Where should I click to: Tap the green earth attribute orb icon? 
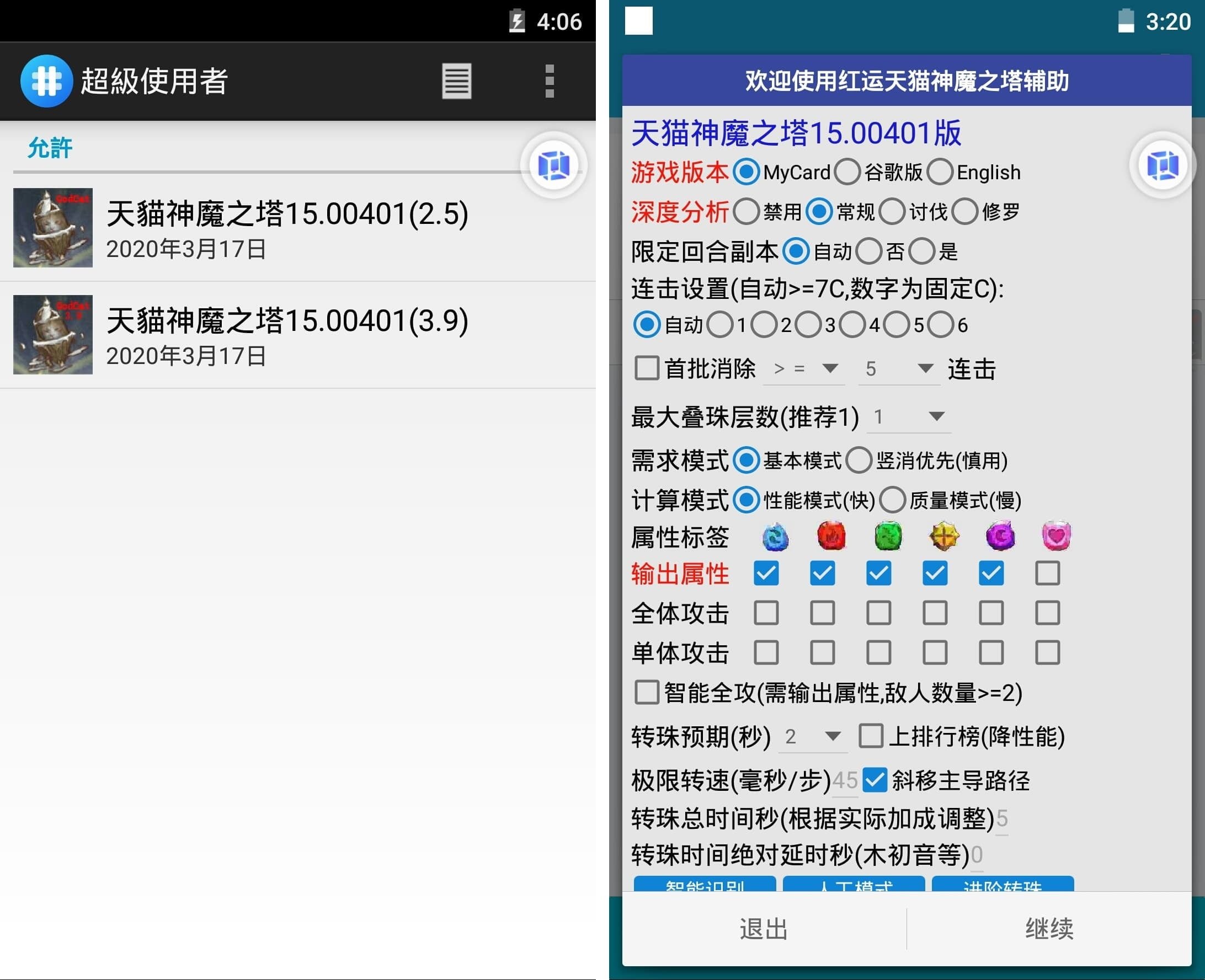888,535
